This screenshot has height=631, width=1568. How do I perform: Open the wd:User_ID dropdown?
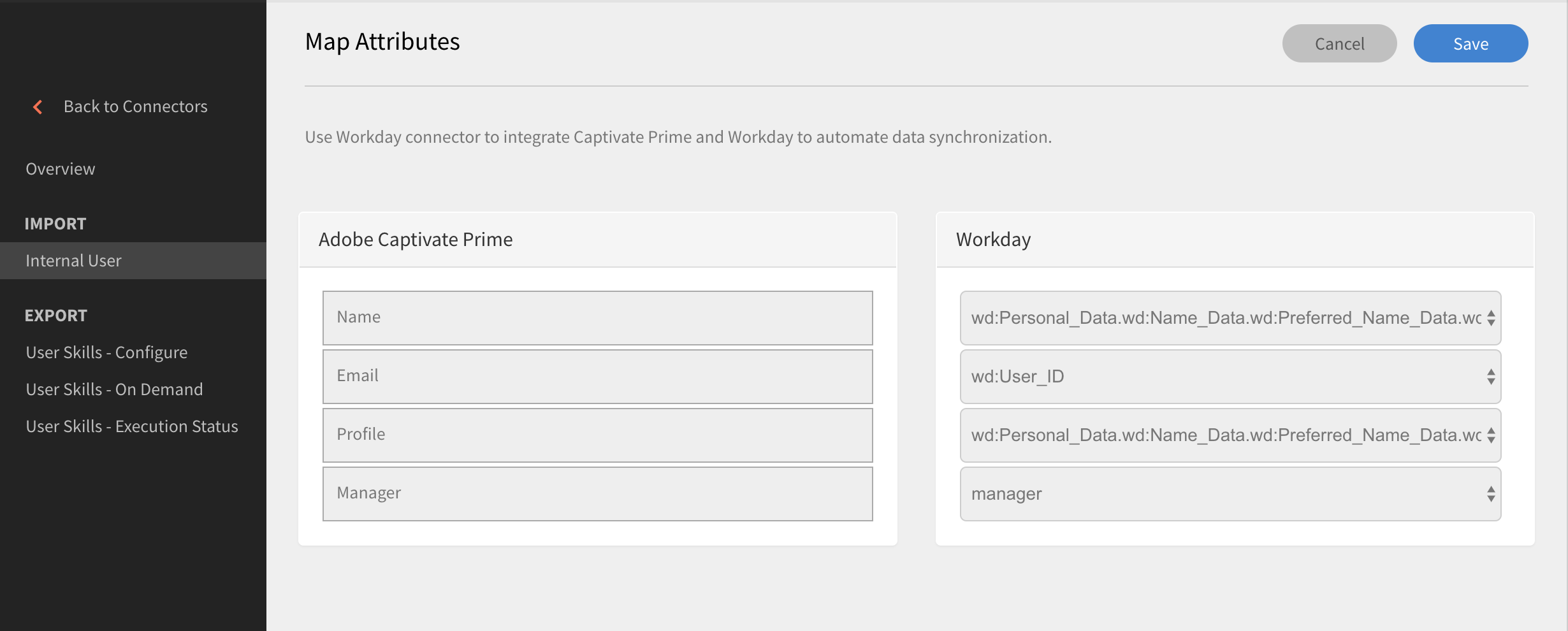(x=1230, y=377)
